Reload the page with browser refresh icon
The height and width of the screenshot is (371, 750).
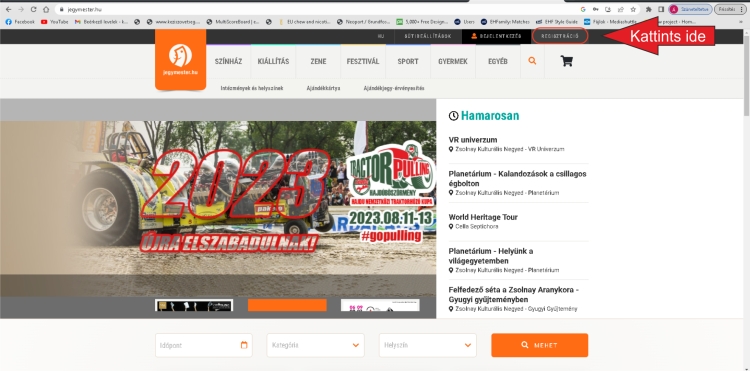pos(33,9)
